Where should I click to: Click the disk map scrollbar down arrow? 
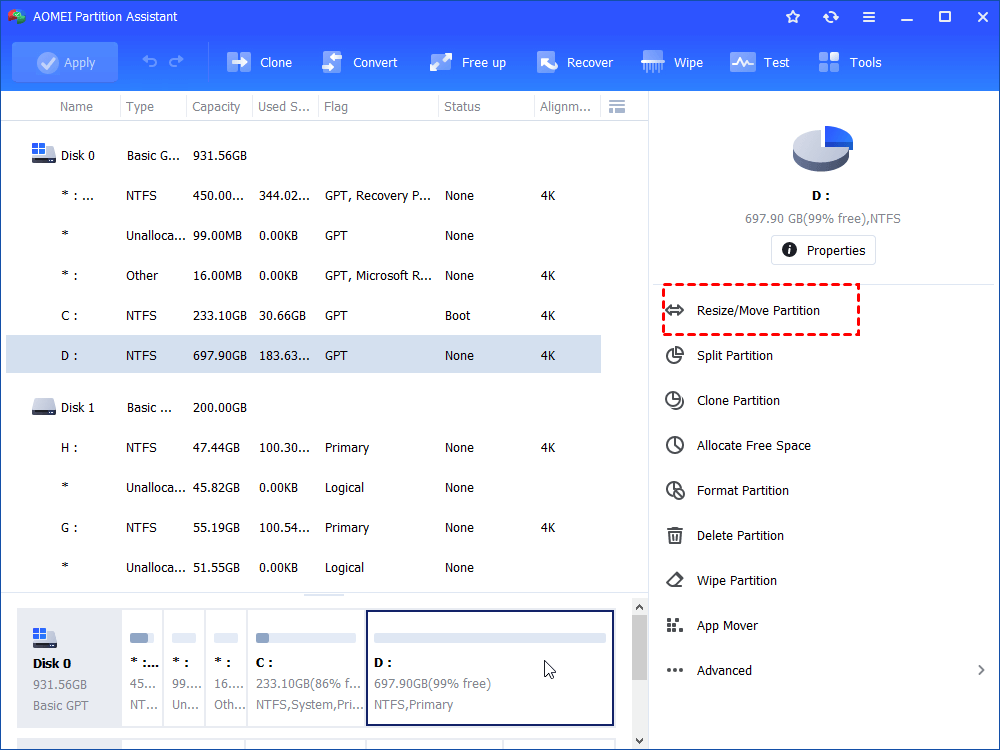(640, 740)
